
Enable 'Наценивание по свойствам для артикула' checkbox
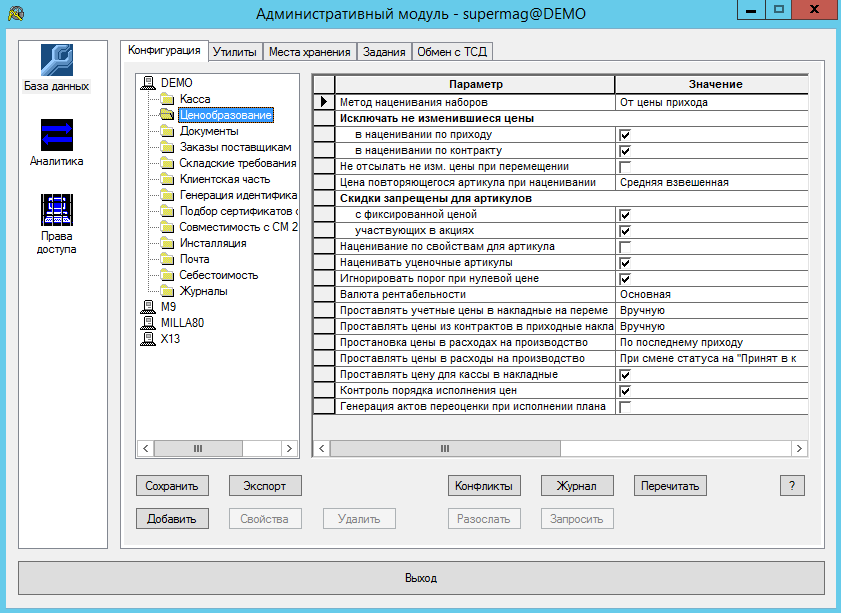[624, 247]
